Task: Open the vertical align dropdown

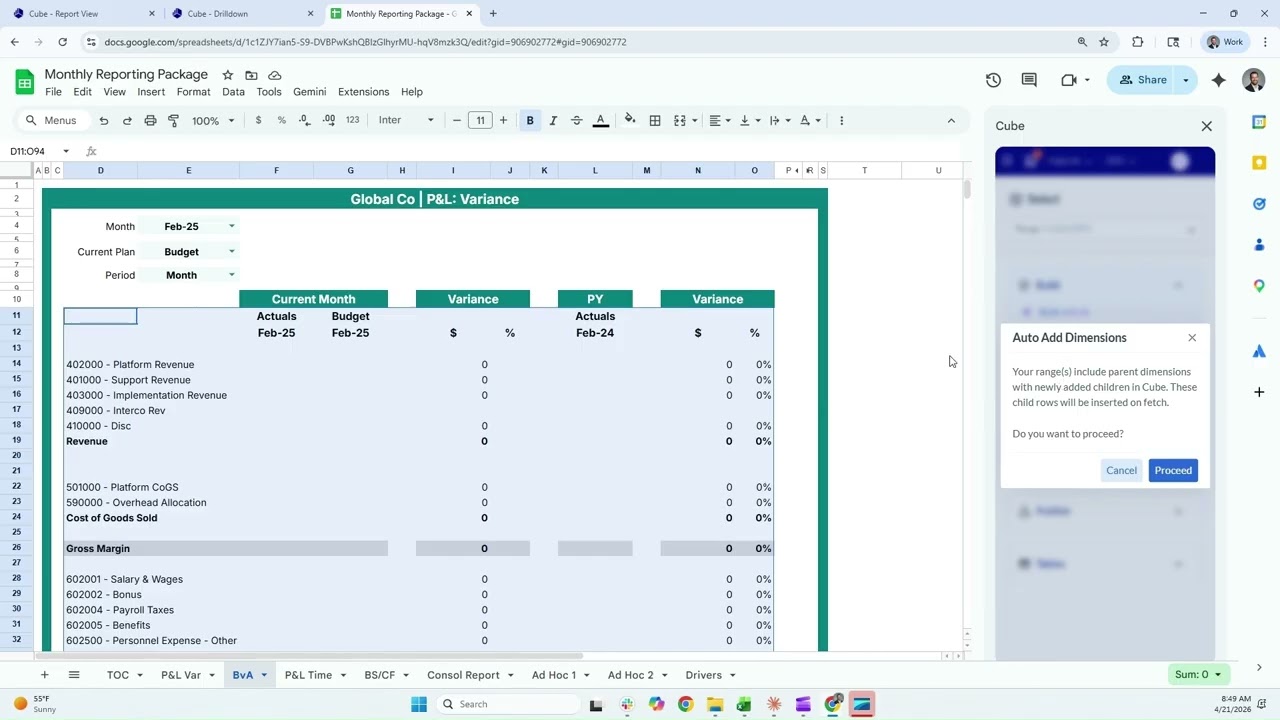Action: pyautogui.click(x=749, y=120)
